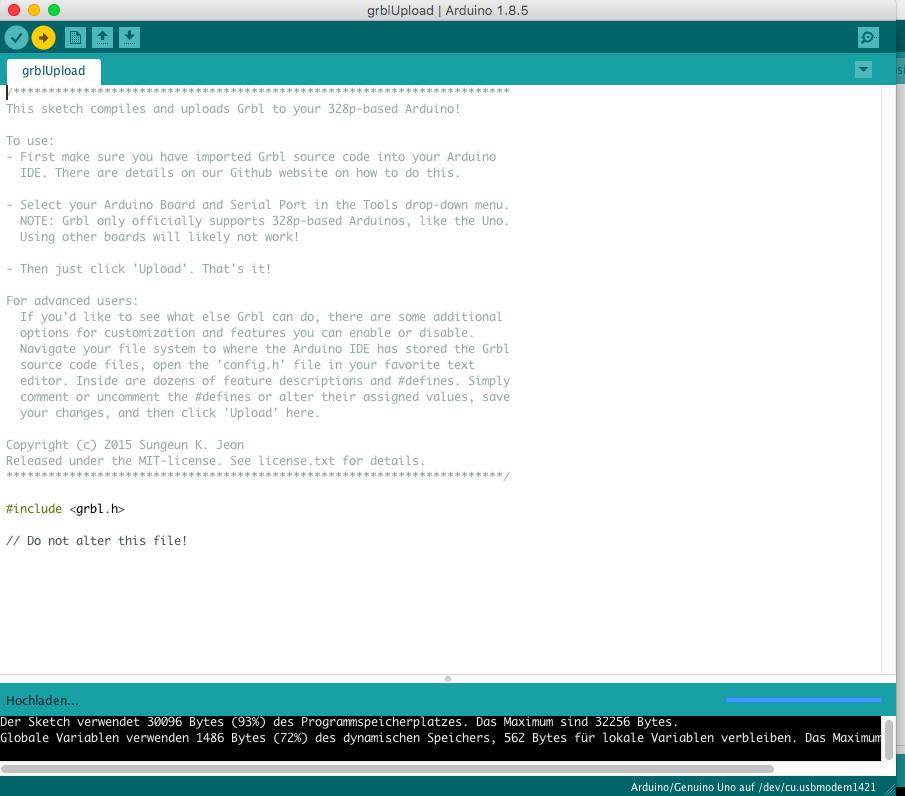The height and width of the screenshot is (796, 905).
Task: Create a new sketch with New icon
Action: click(75, 38)
